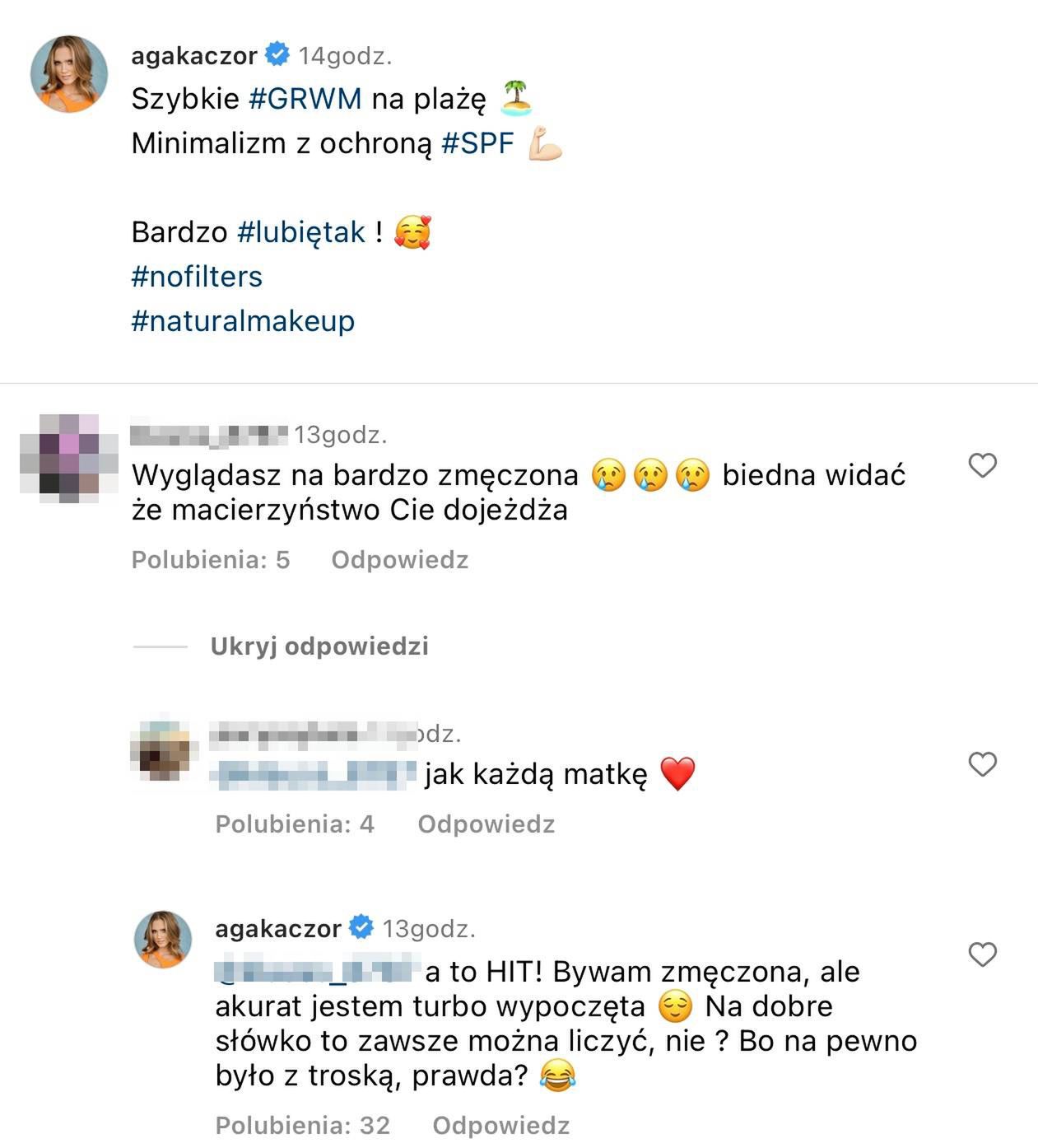View likes on 'Polubienia: 5'
The height and width of the screenshot is (1148, 1038).
pyautogui.click(x=211, y=560)
